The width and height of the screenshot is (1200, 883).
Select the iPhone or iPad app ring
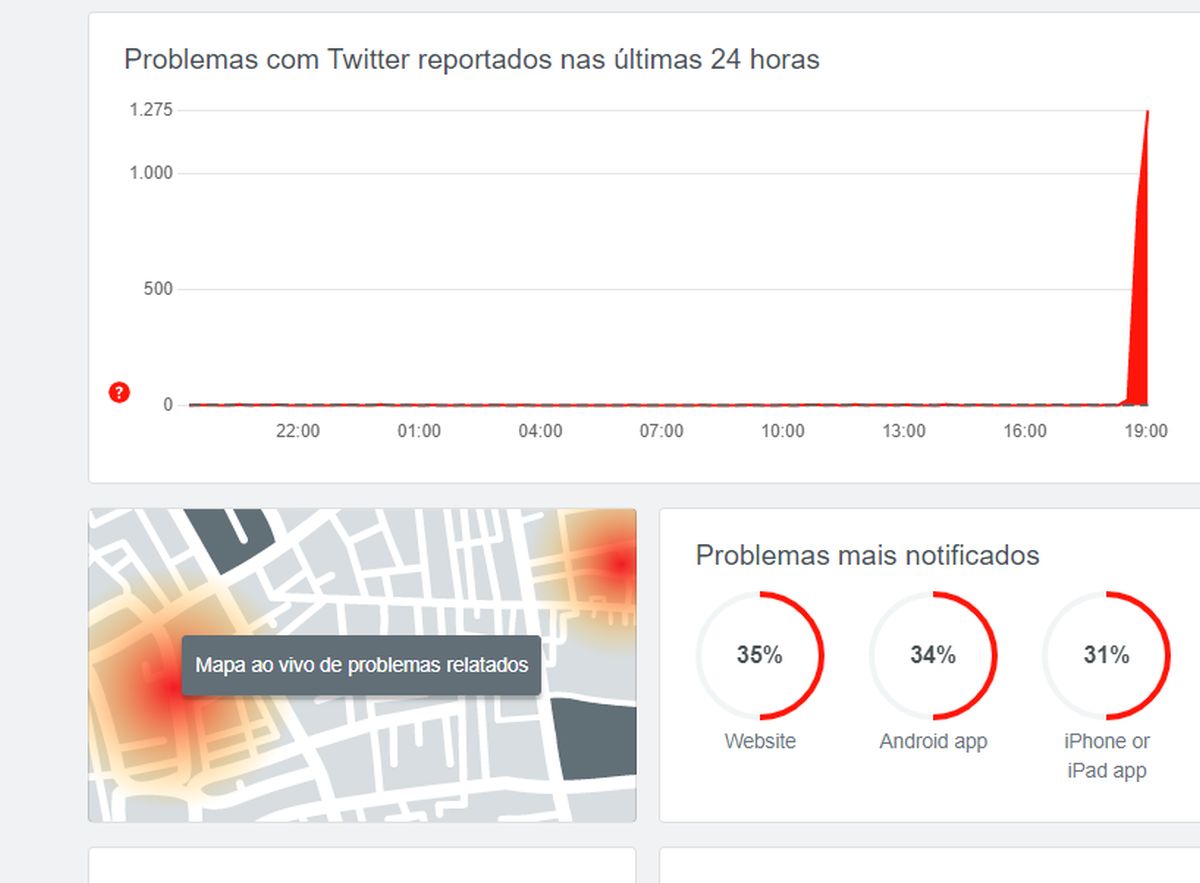pyautogui.click(x=1106, y=656)
